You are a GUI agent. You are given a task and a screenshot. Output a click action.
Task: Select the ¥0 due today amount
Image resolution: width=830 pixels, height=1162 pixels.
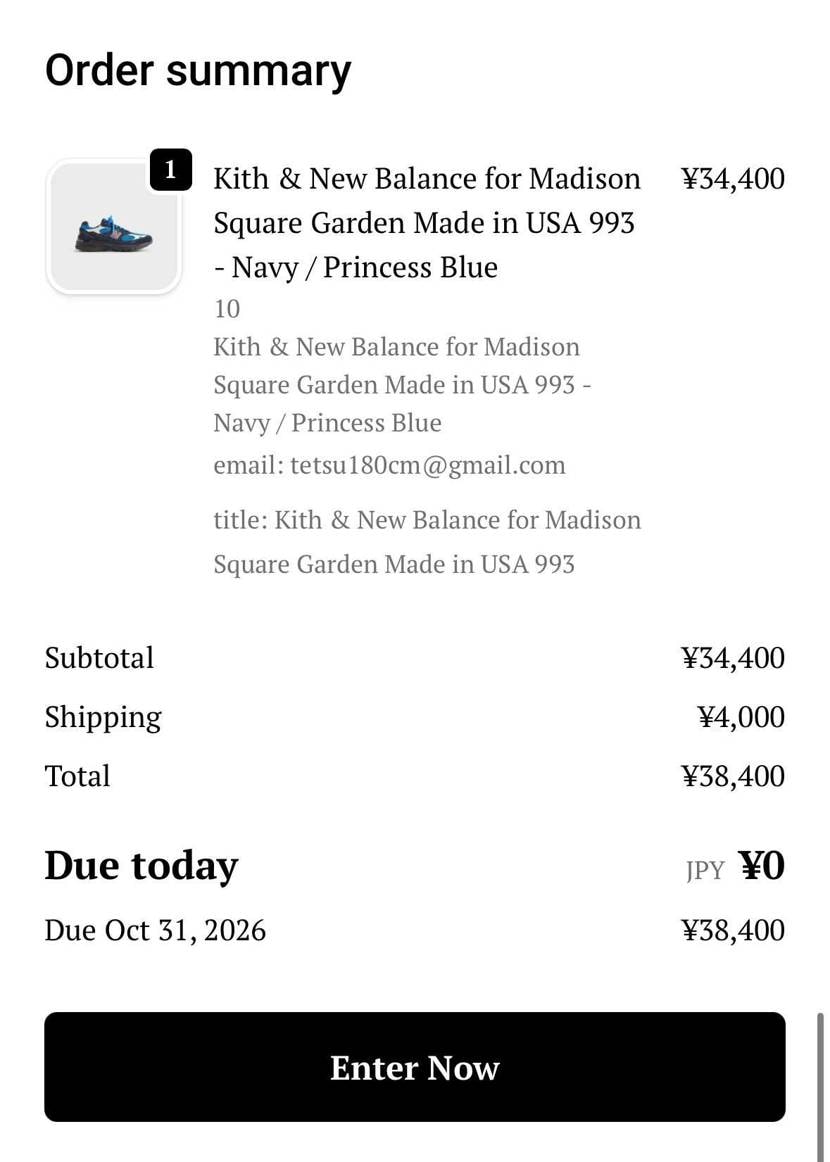[x=762, y=866]
